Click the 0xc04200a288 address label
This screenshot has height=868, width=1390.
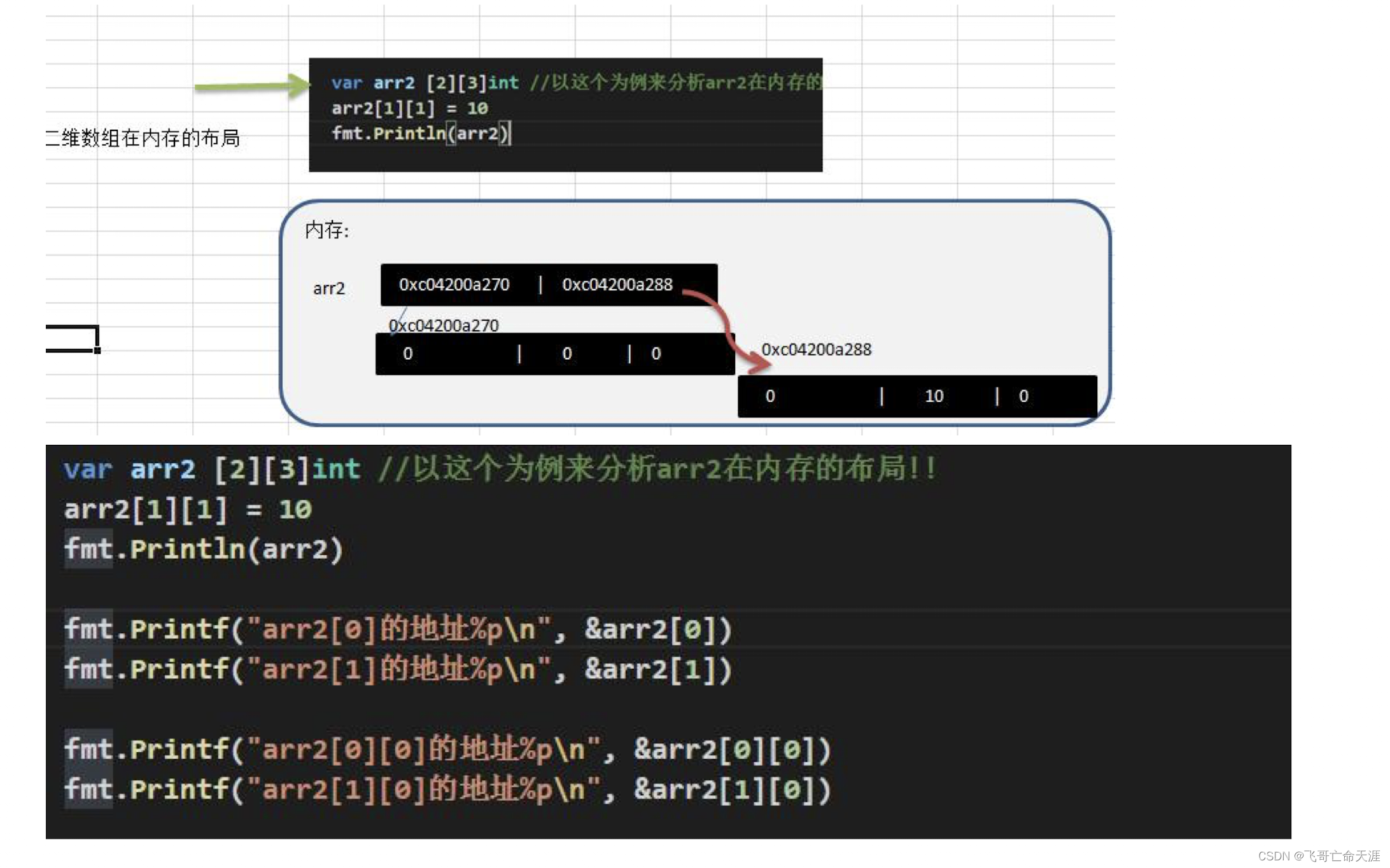[x=815, y=349]
